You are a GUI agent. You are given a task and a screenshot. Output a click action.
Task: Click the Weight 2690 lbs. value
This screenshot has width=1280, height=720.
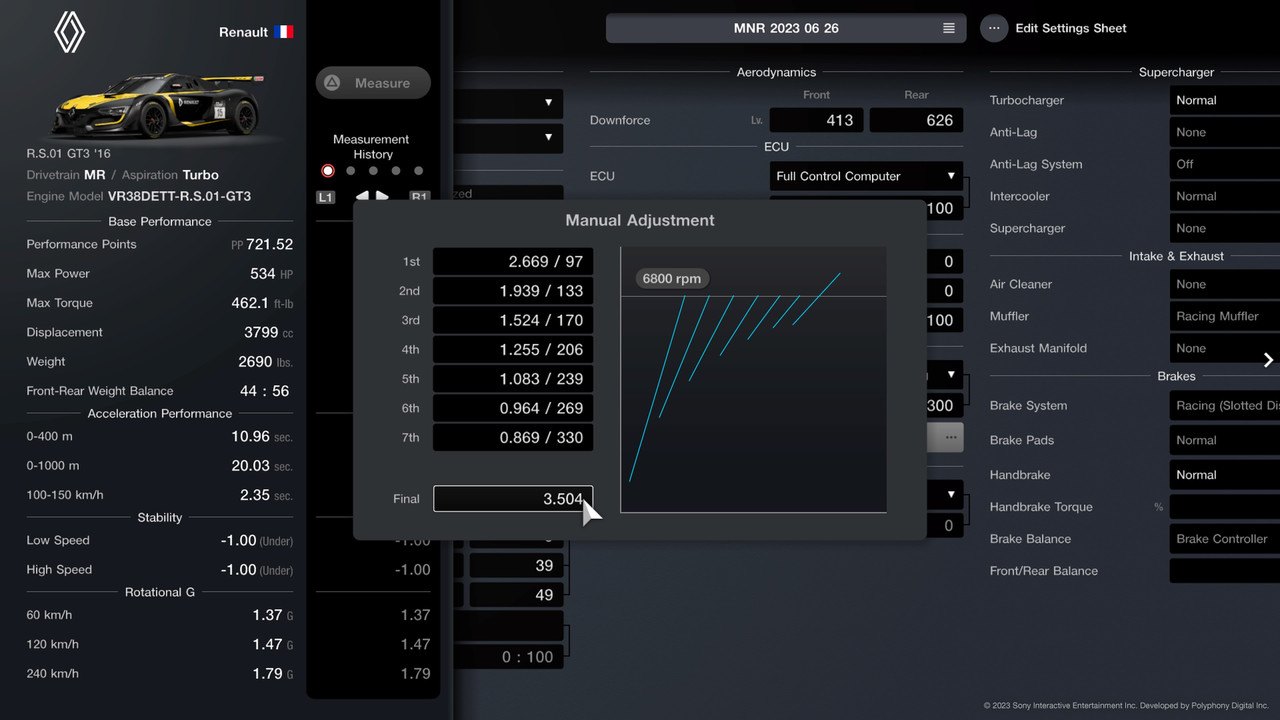(266, 362)
